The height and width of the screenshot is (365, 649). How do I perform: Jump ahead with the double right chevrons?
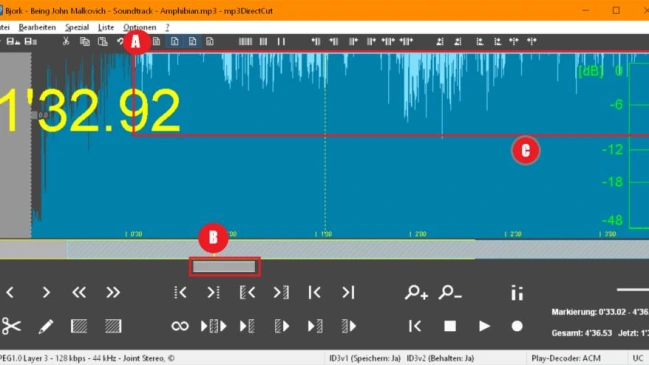click(x=113, y=293)
